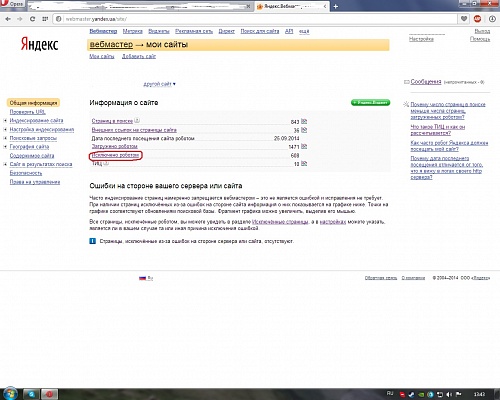Open Права на управление in sidebar

(35, 182)
